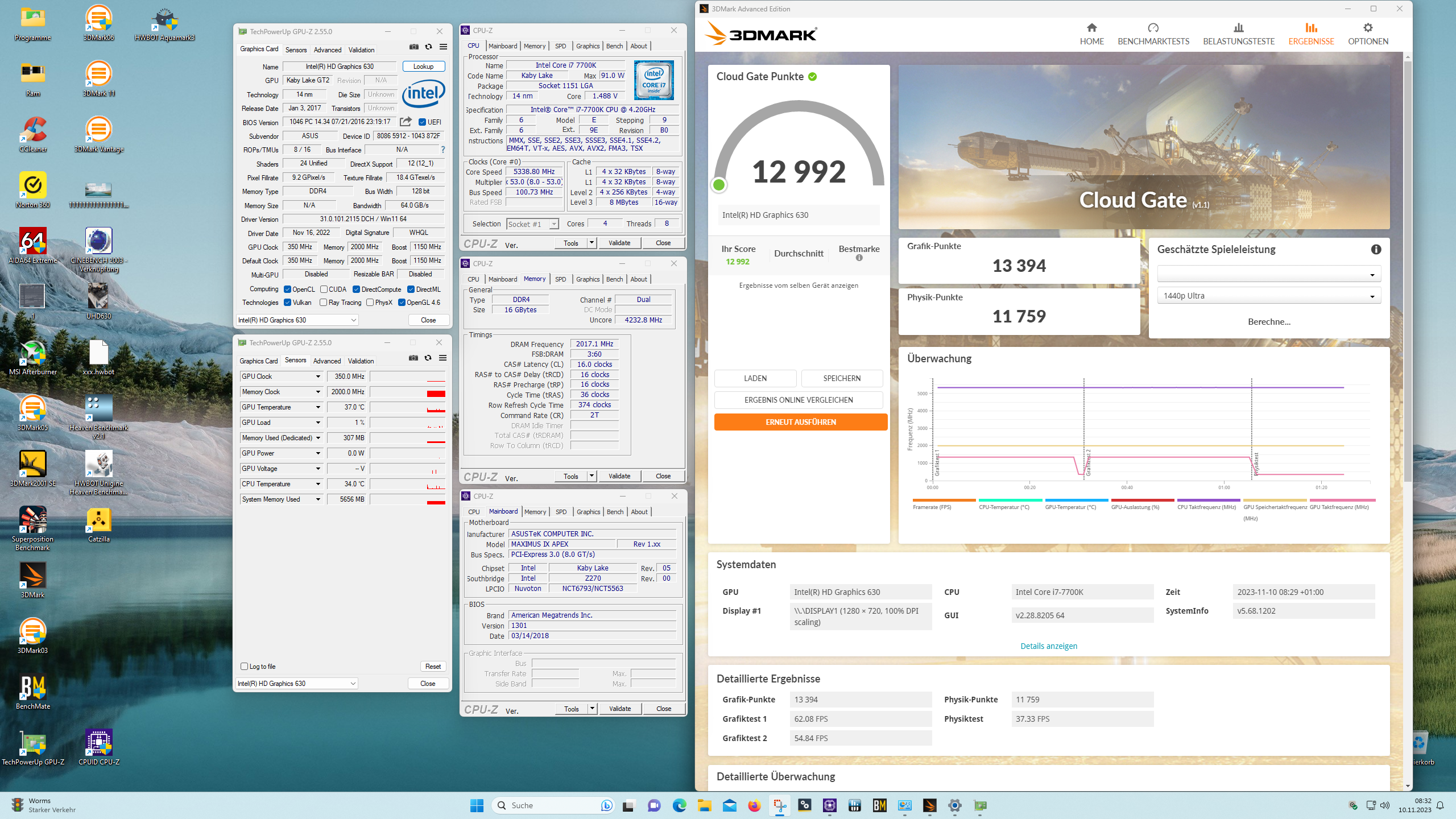This screenshot has height=819, width=1456.
Task: Open BenchMate desktop icon
Action: (x=33, y=692)
